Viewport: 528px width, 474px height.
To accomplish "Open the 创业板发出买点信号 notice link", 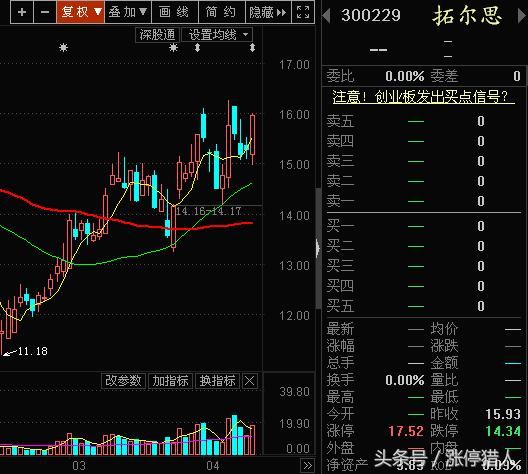I will (424, 97).
